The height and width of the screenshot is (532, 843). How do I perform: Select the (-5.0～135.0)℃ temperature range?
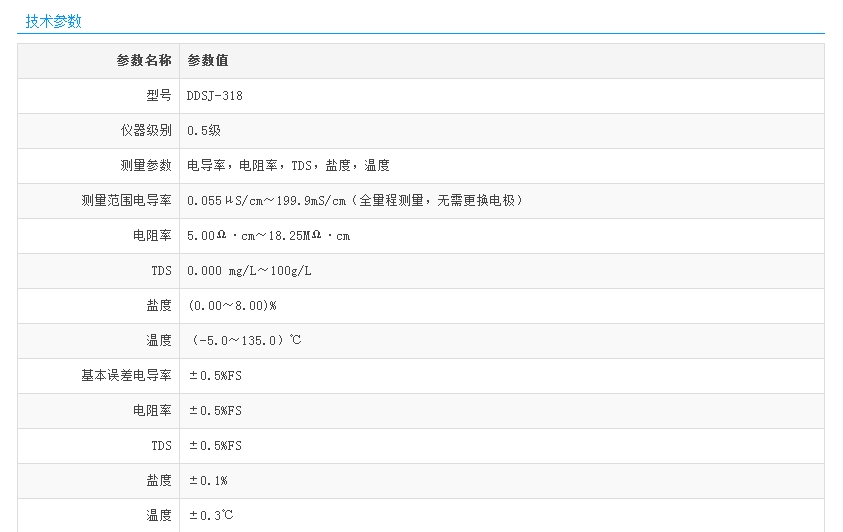[245, 341]
